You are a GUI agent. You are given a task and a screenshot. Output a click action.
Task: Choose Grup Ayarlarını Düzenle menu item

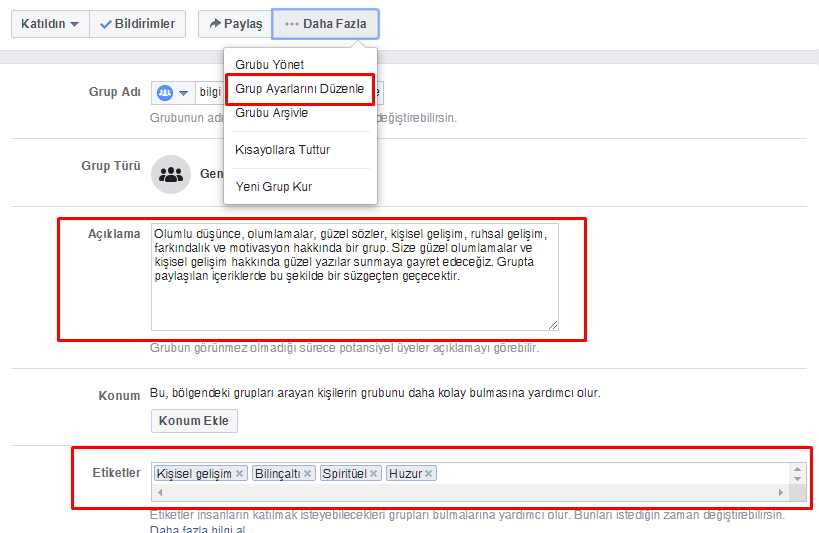tap(300, 89)
